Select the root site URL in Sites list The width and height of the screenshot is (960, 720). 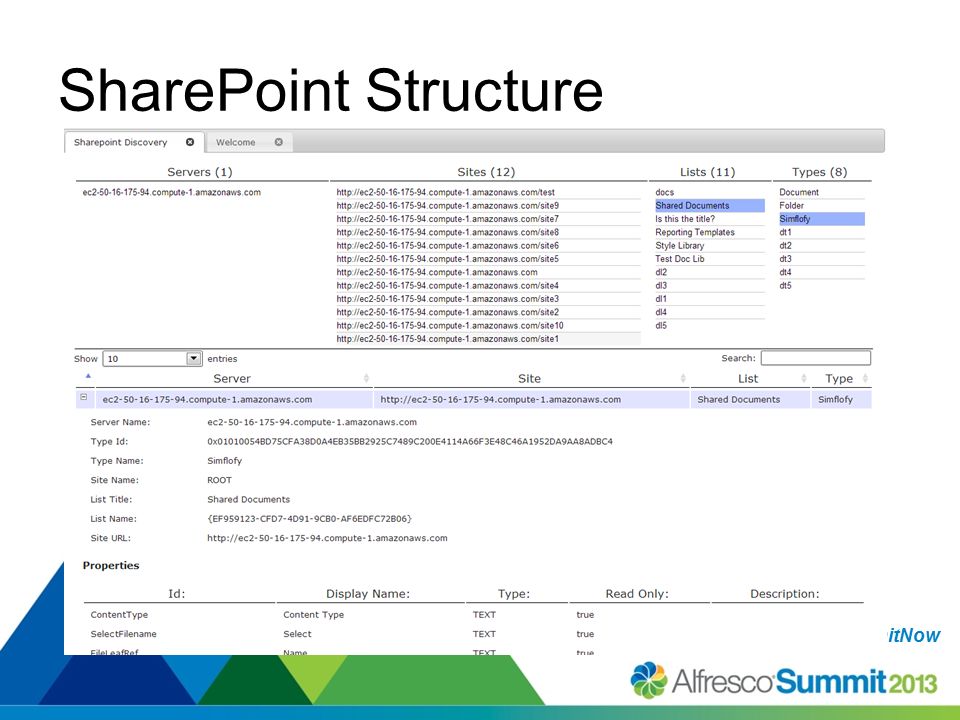point(437,272)
